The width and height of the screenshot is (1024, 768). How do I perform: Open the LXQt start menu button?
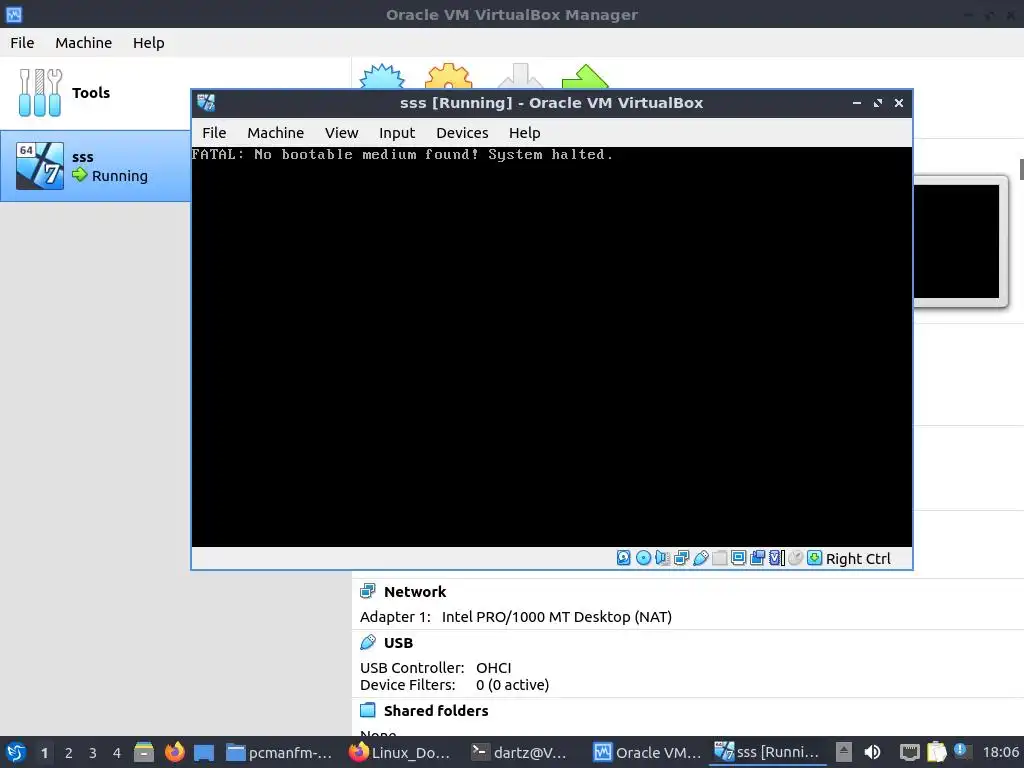(16, 752)
